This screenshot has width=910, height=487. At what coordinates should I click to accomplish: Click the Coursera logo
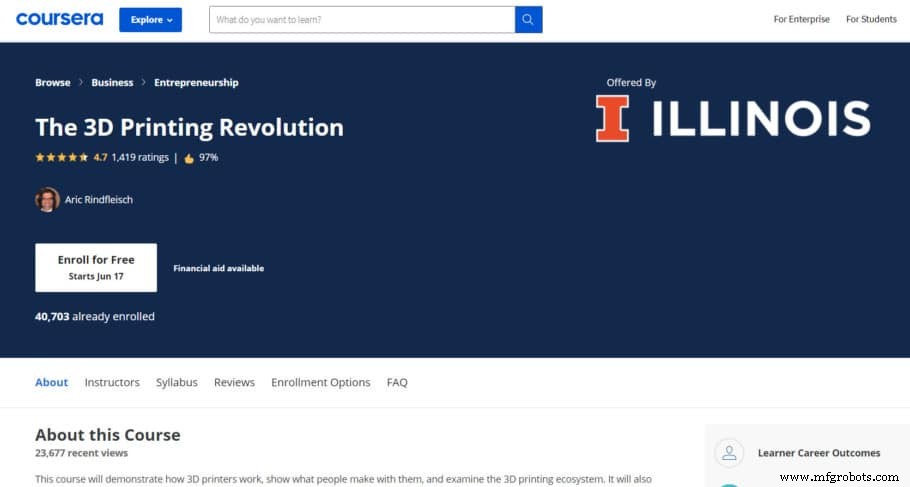coord(59,19)
